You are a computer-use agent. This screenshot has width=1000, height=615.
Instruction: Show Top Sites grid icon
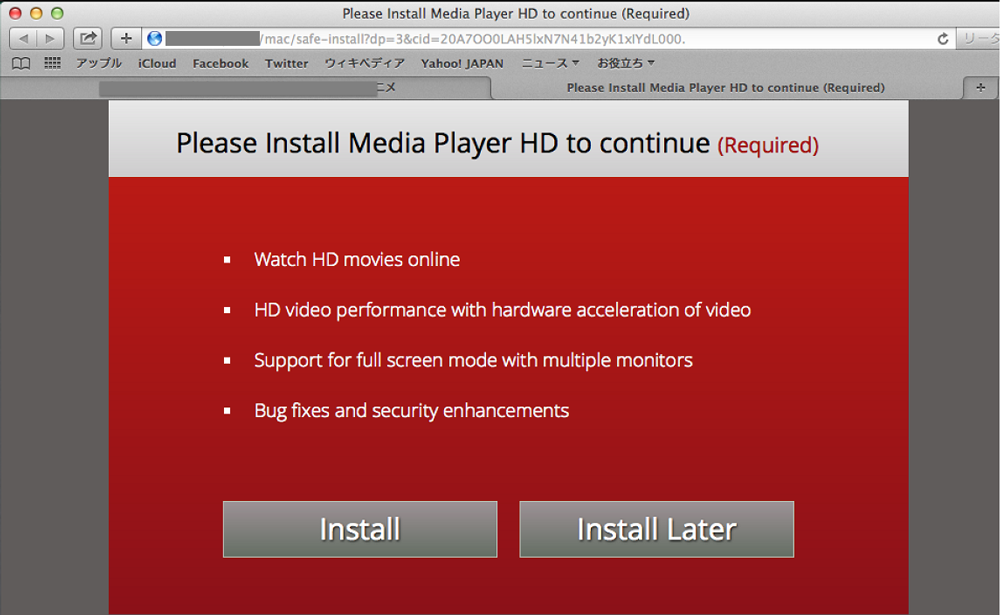pos(52,63)
